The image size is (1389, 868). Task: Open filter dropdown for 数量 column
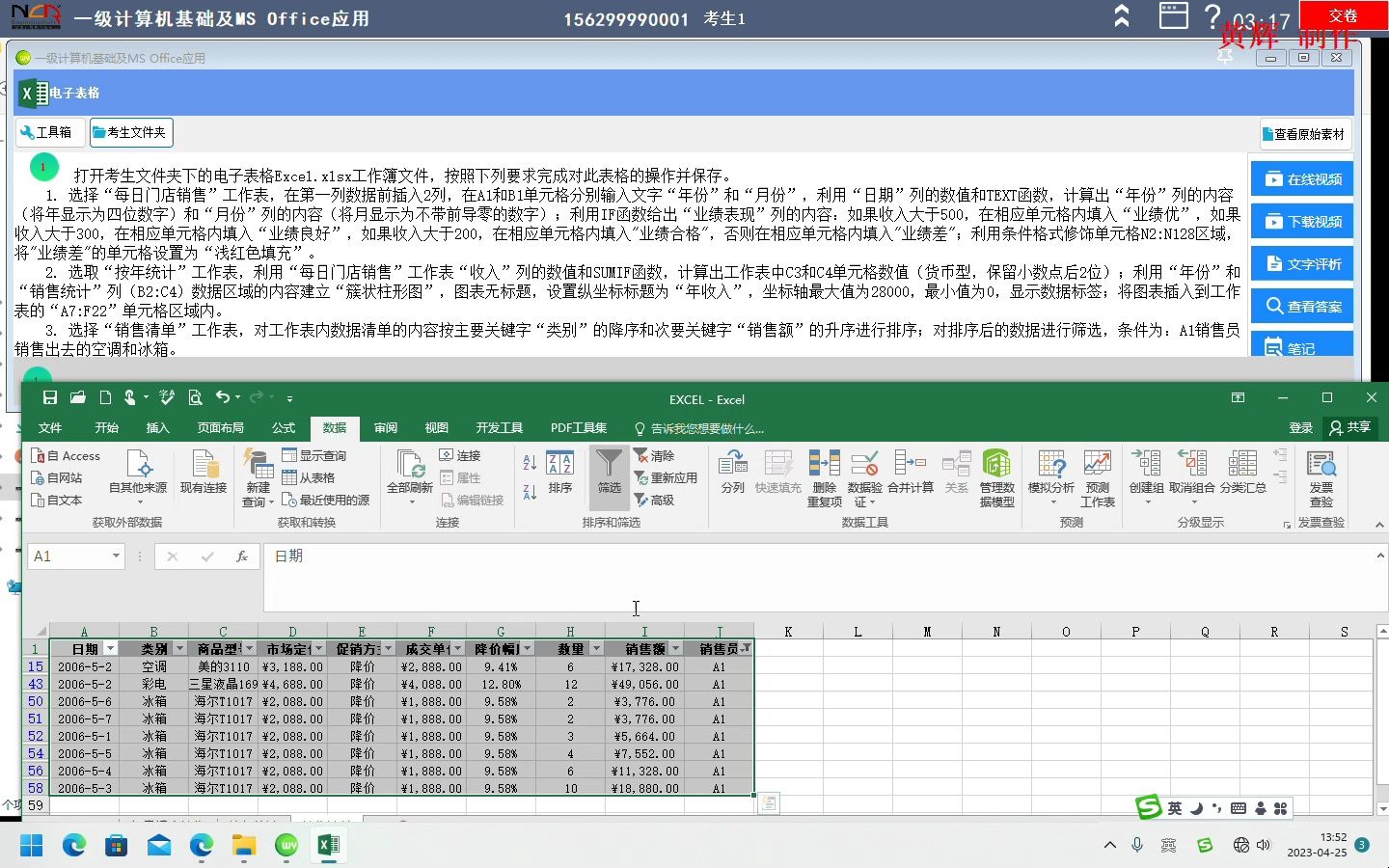[596, 649]
